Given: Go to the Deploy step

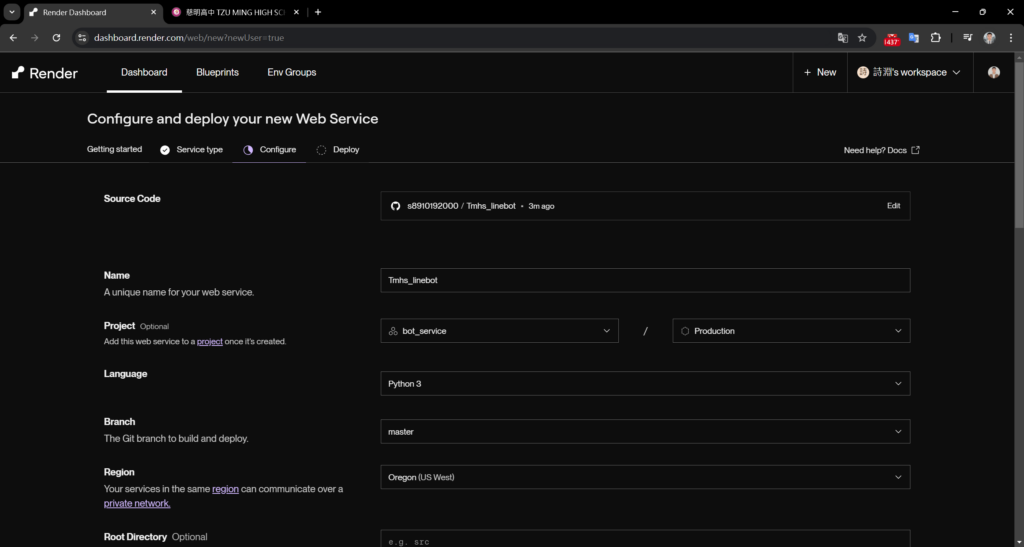Looking at the screenshot, I should [338, 149].
